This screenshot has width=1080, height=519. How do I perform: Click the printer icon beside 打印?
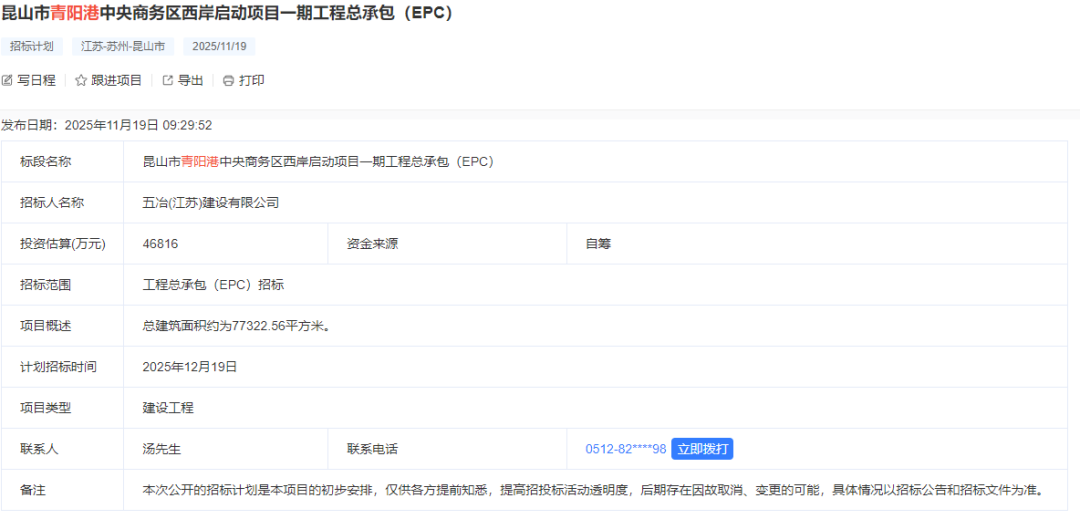click(228, 80)
